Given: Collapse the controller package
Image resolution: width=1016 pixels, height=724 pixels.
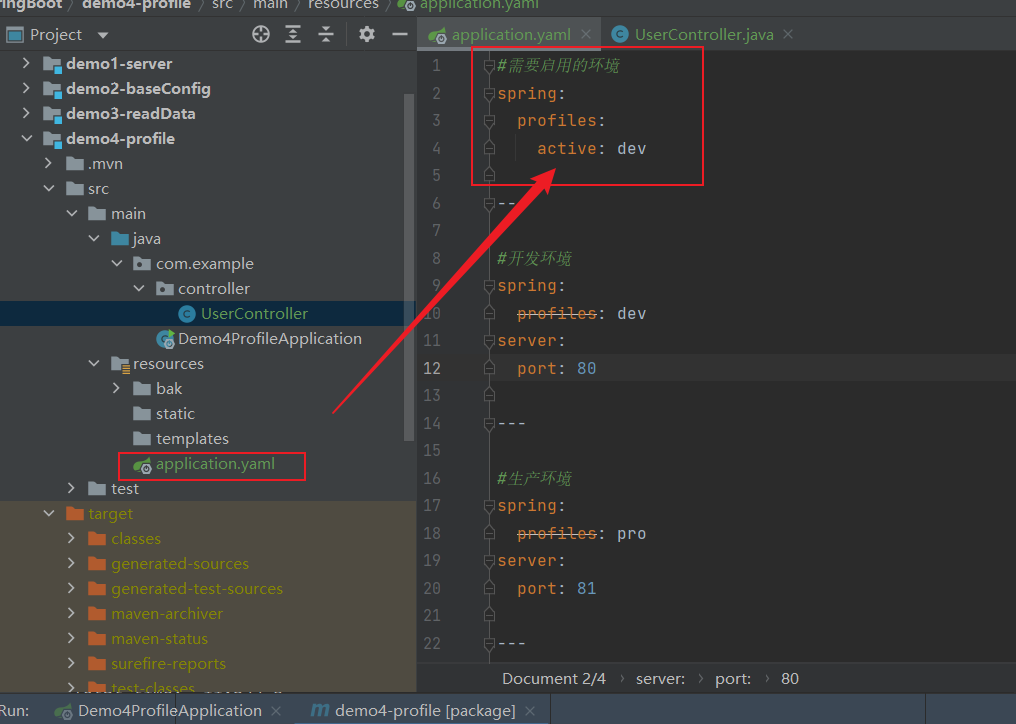Looking at the screenshot, I should (139, 288).
